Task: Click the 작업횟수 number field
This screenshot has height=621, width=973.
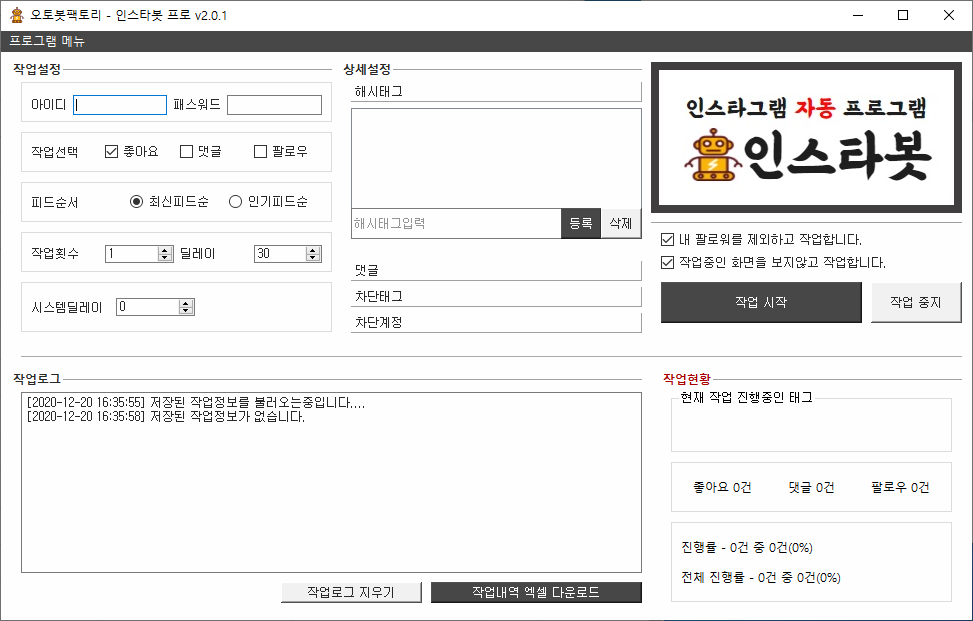Action: 132,254
